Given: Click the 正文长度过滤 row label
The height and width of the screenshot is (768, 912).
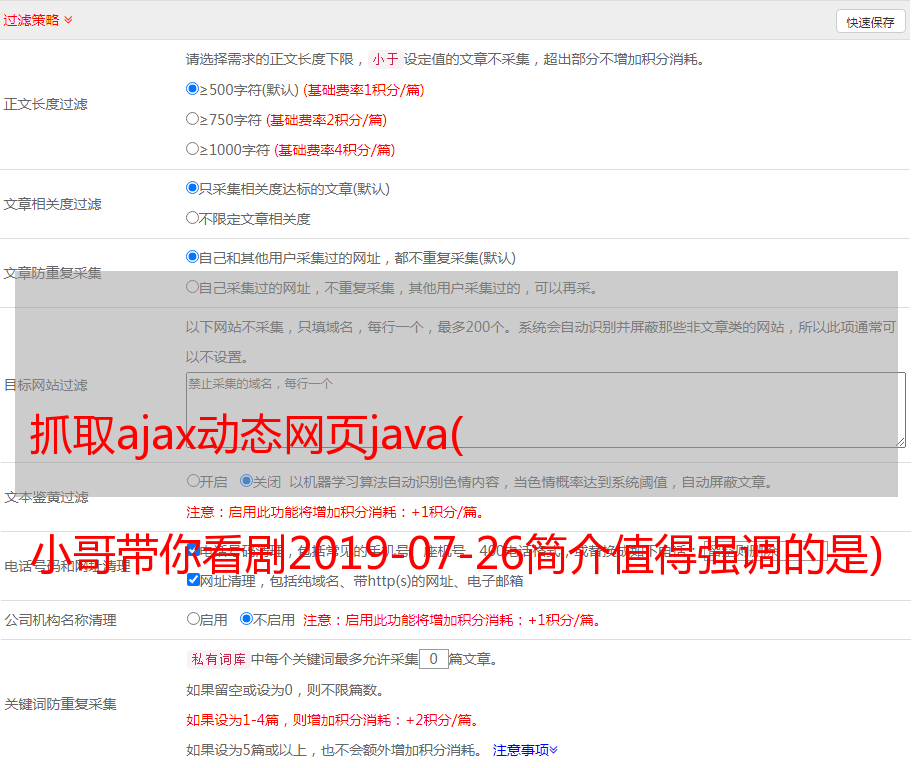Looking at the screenshot, I should (45, 104).
